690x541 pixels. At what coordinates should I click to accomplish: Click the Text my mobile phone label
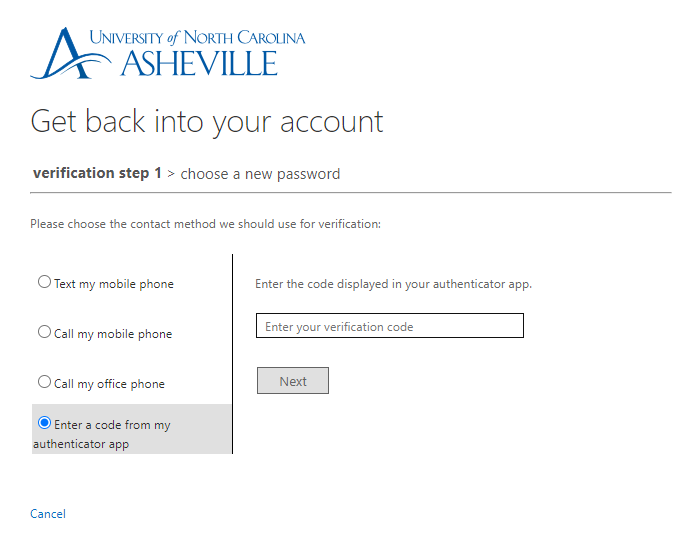point(114,284)
